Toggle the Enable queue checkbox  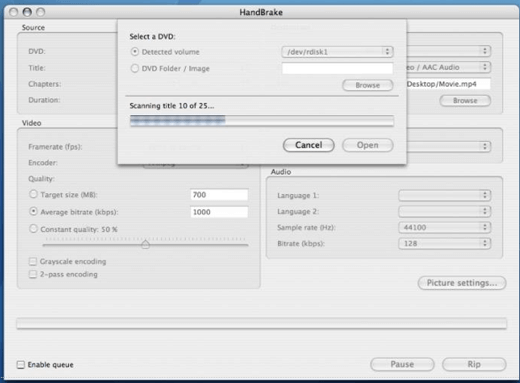click(21, 365)
